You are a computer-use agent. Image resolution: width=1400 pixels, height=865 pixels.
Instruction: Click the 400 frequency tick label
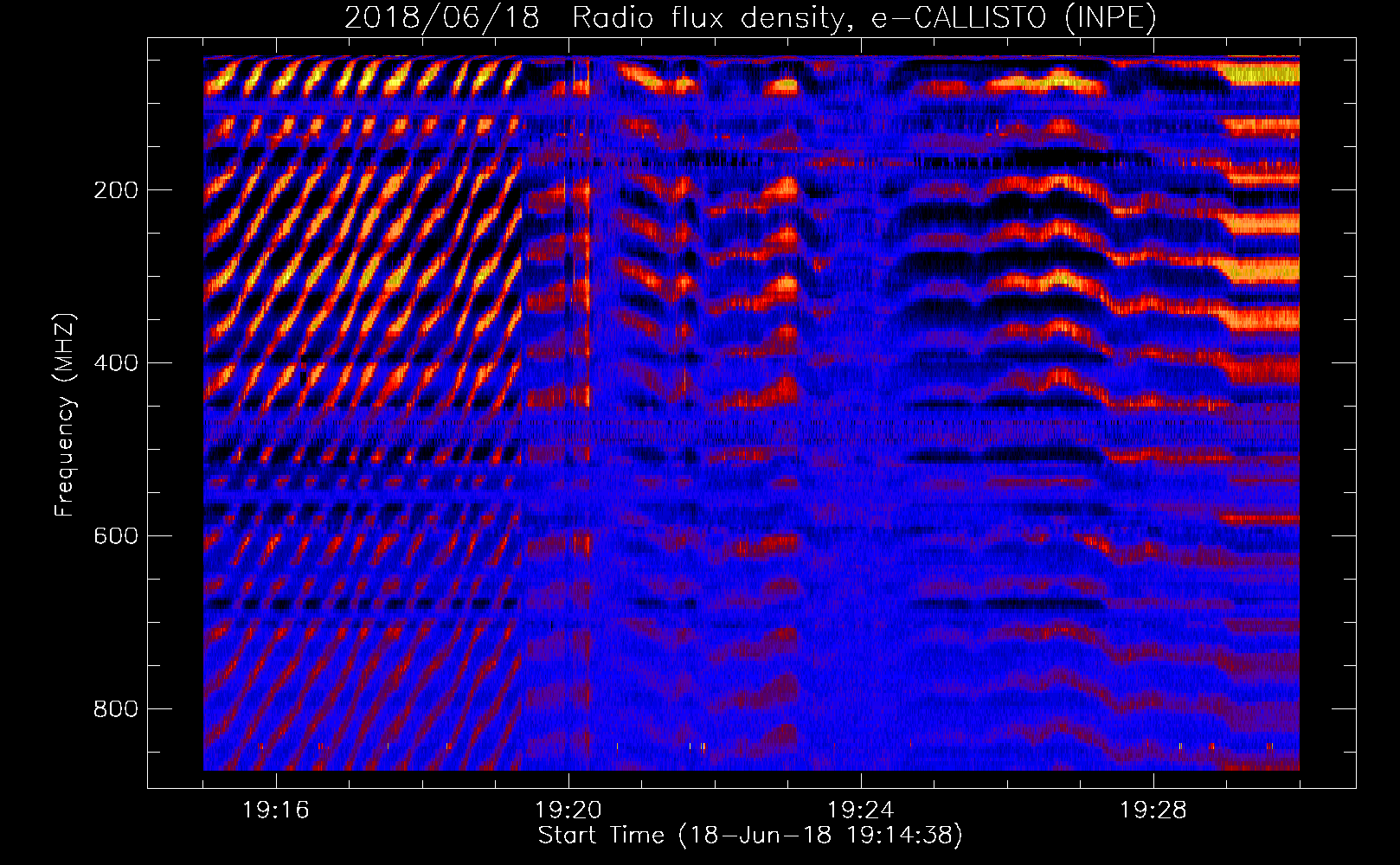pyautogui.click(x=116, y=363)
